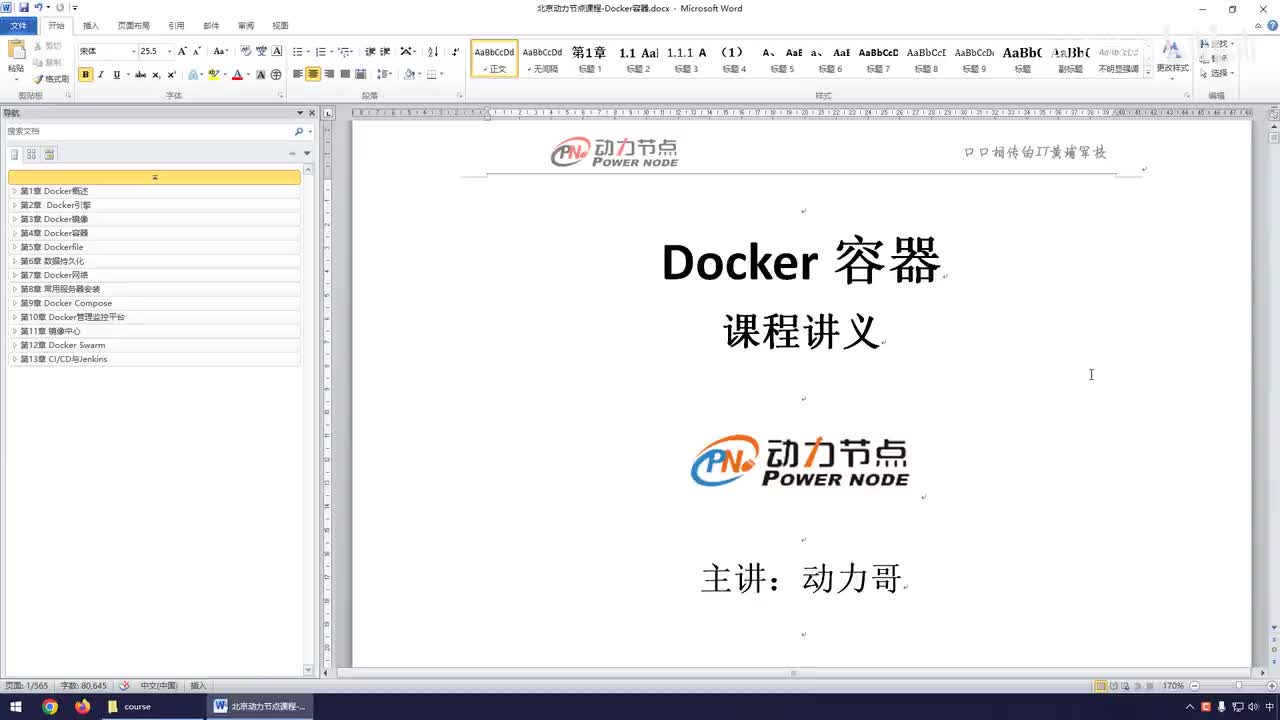The image size is (1280, 720).
Task: Click the Align Left icon
Action: tap(298, 75)
